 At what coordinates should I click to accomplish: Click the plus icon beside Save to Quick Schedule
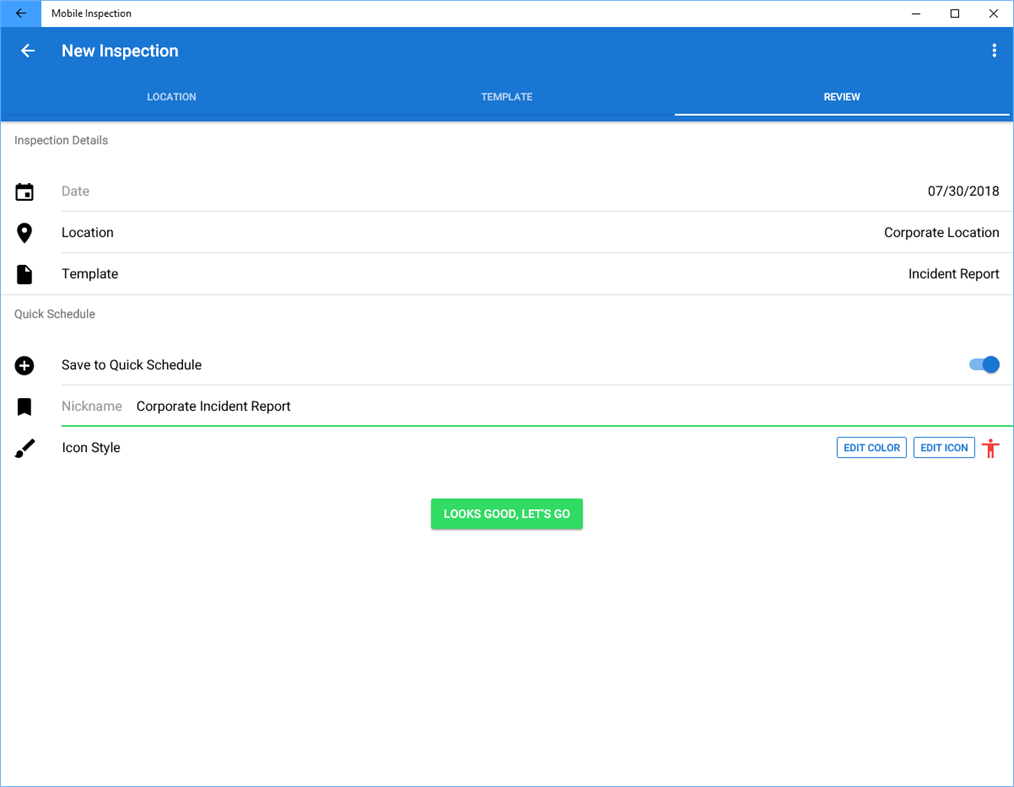tap(24, 364)
